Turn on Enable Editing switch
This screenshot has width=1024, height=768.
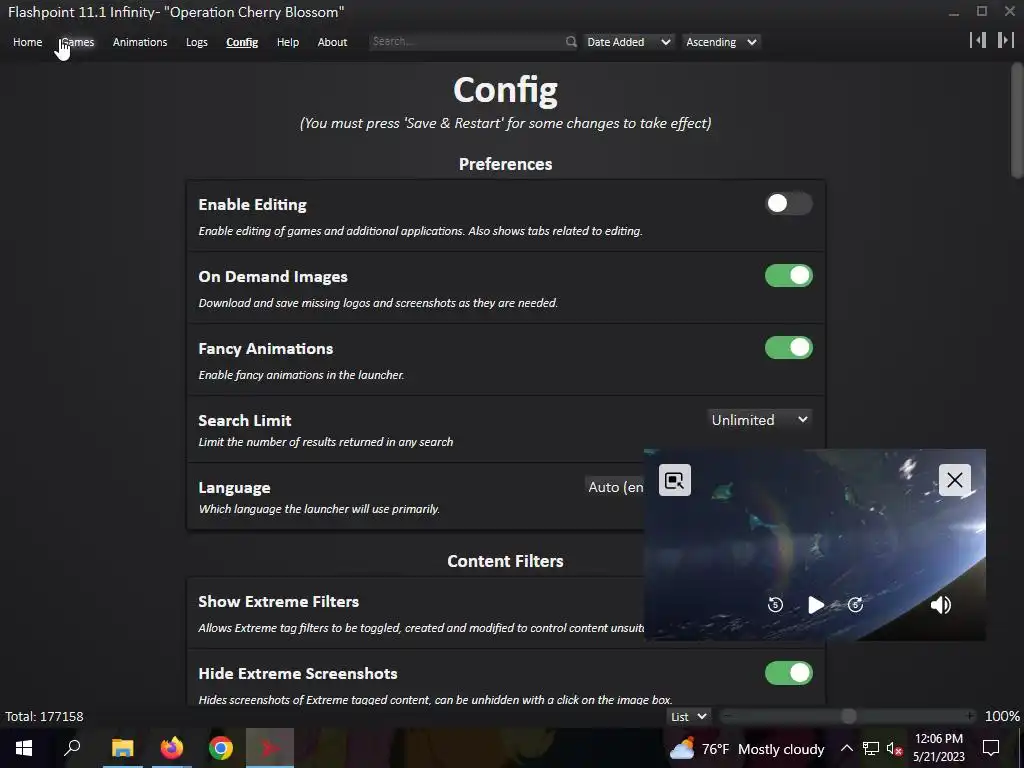coord(788,204)
